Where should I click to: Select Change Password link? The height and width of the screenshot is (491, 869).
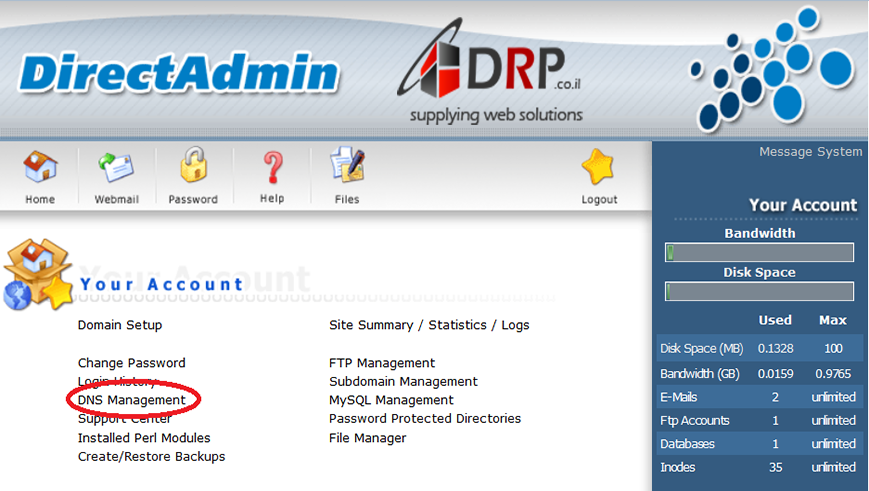tap(132, 363)
